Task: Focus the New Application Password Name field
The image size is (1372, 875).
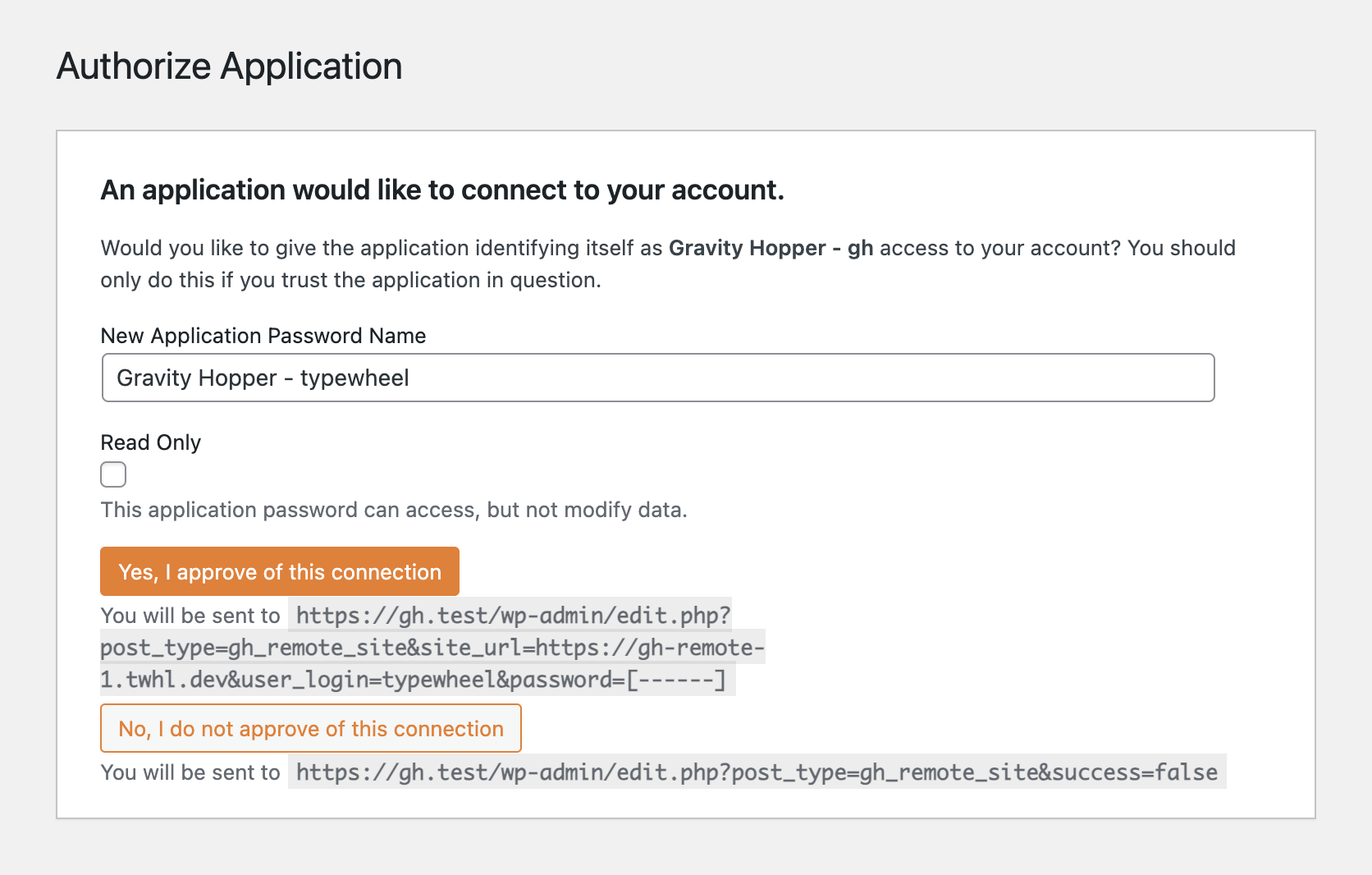Action: click(x=658, y=378)
